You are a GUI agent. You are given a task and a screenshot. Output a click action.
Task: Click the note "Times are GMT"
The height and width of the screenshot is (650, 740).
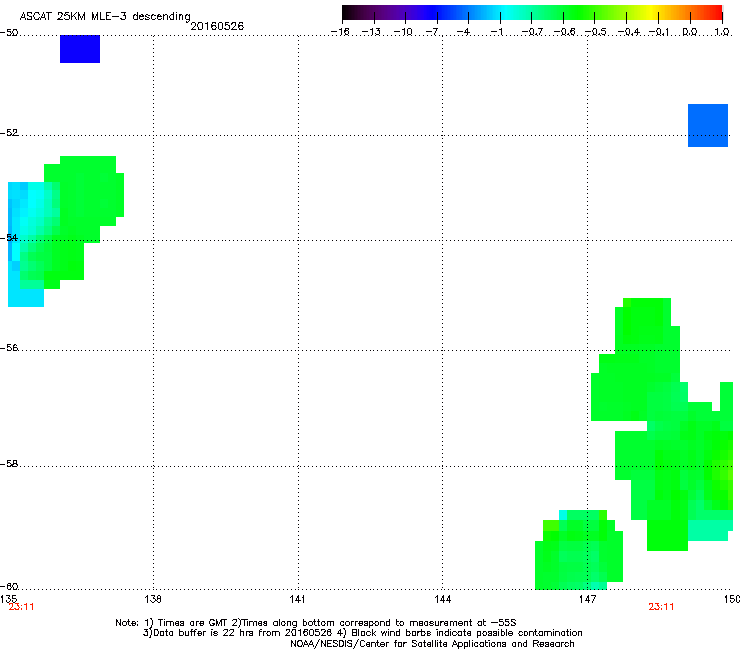pos(192,623)
